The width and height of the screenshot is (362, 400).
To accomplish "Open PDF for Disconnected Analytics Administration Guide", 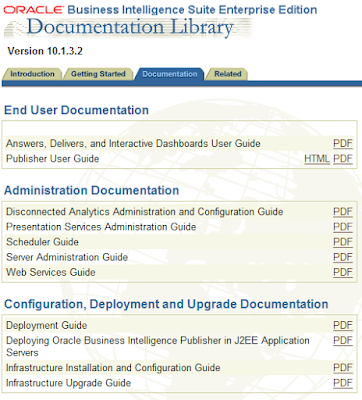I will click(343, 212).
